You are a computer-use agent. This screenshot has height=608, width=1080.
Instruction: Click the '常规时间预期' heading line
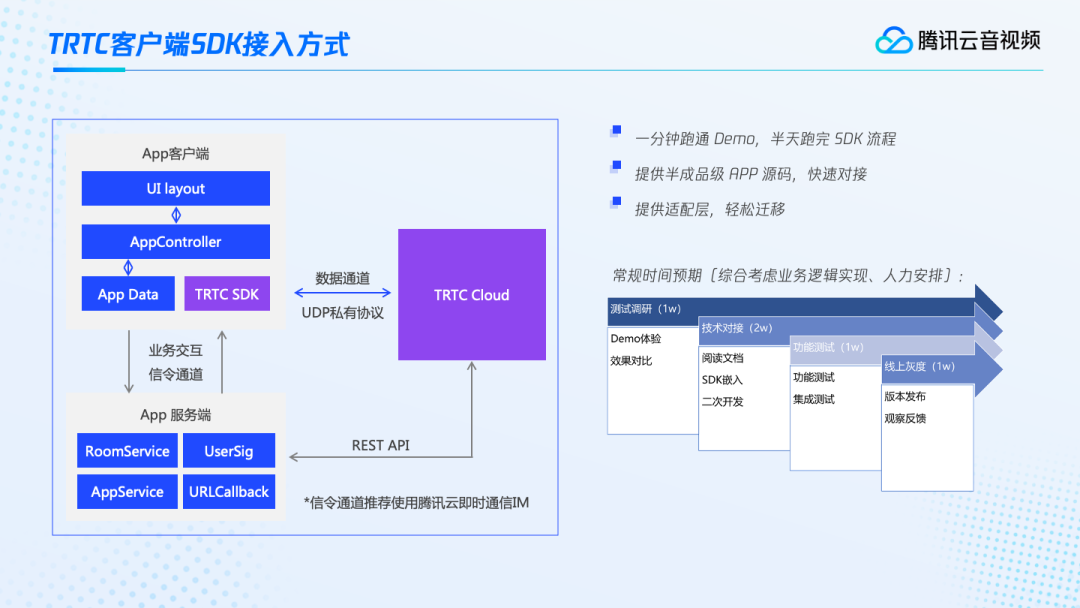787,276
